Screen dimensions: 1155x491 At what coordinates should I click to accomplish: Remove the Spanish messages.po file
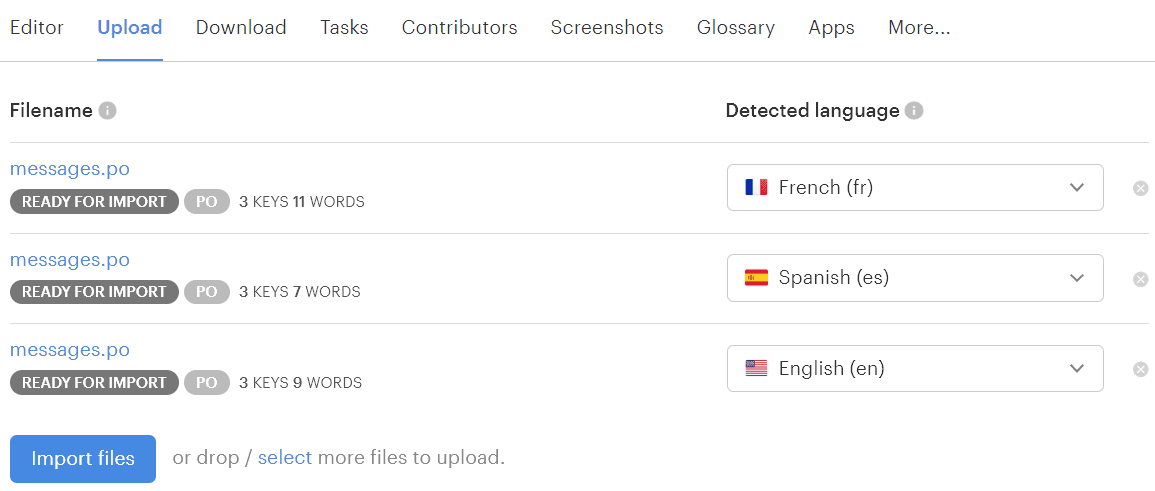pos(1140,279)
